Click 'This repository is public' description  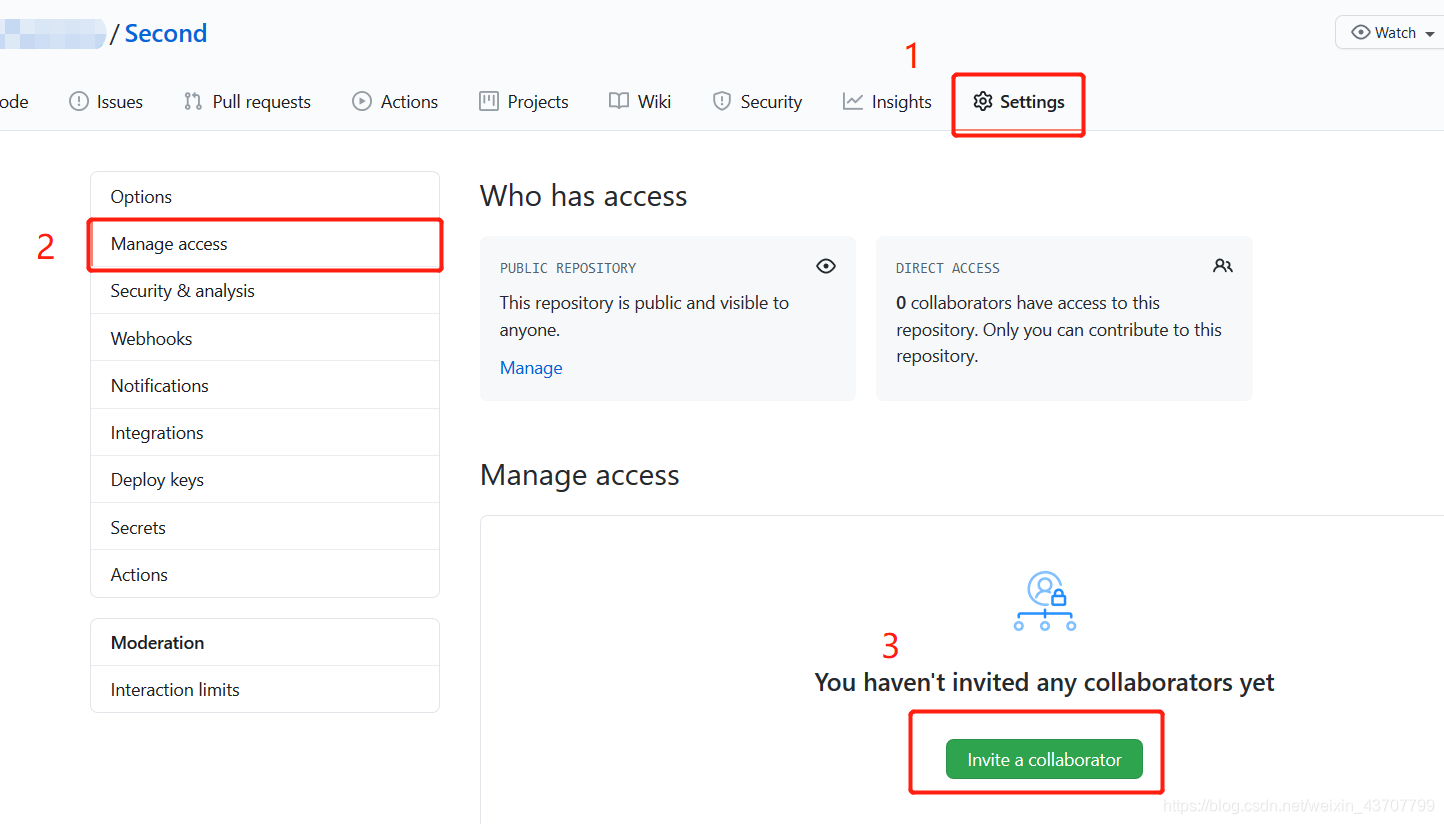tap(644, 316)
